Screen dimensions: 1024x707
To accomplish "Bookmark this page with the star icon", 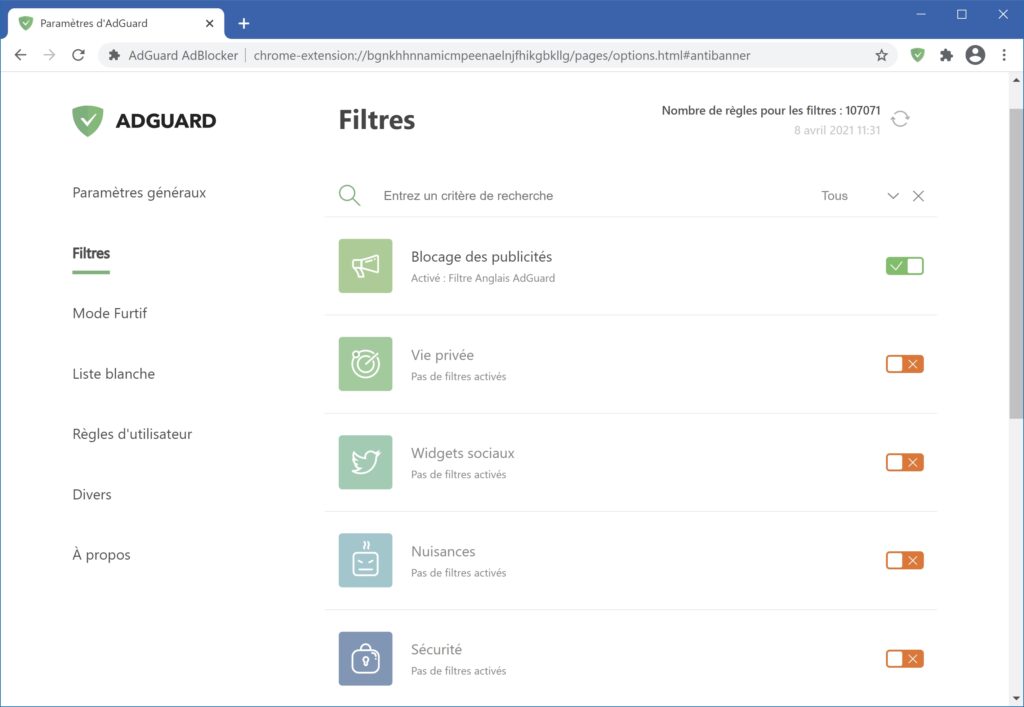I will tap(882, 55).
